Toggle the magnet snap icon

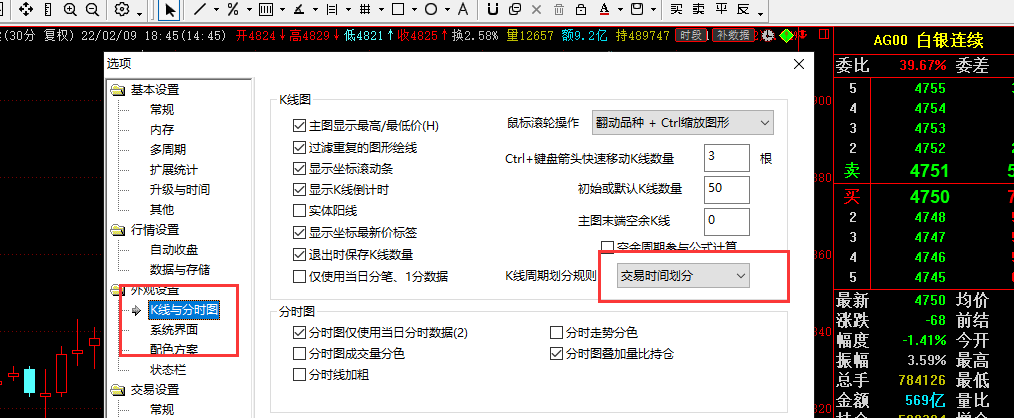(493, 9)
